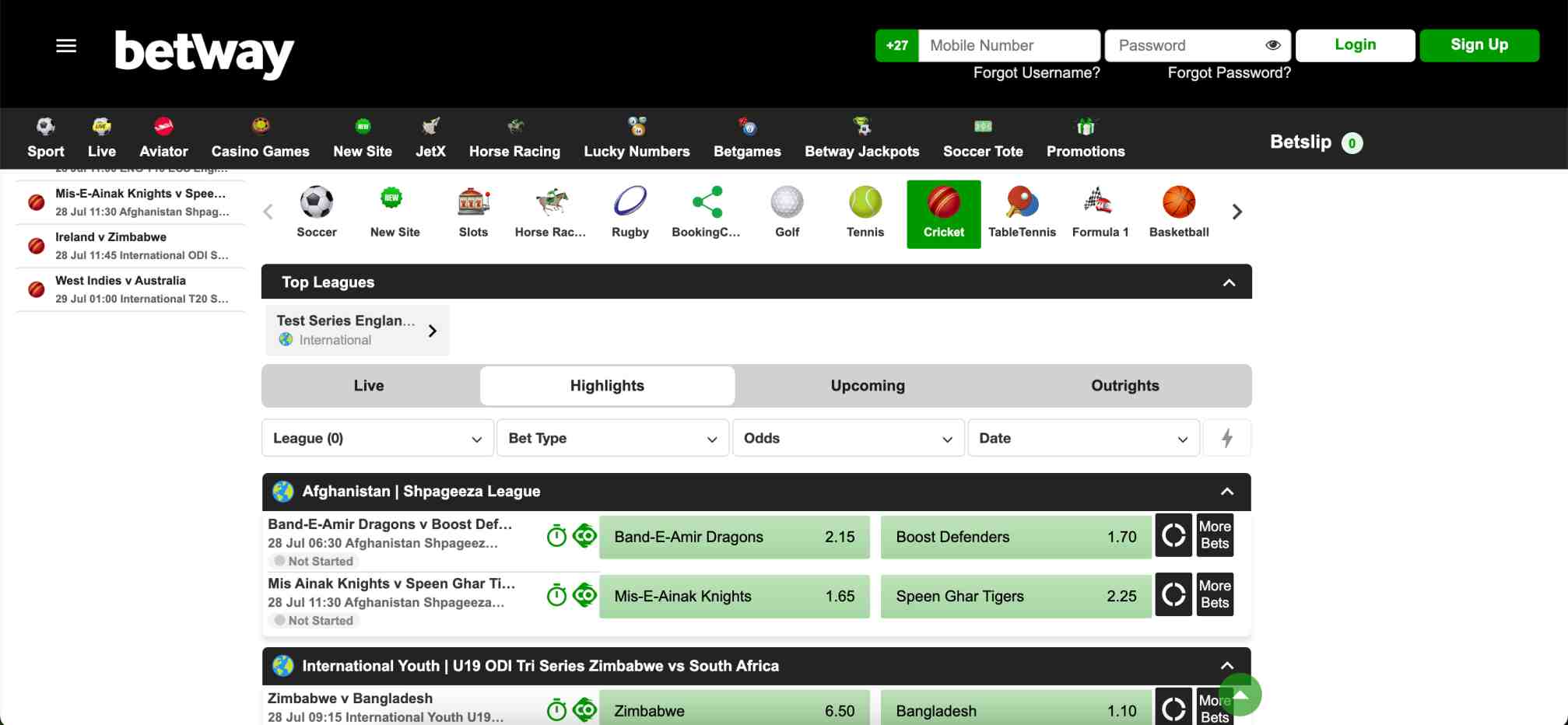Select Rugby in sports carousel
This screenshot has width=1568, height=725.
point(630,213)
